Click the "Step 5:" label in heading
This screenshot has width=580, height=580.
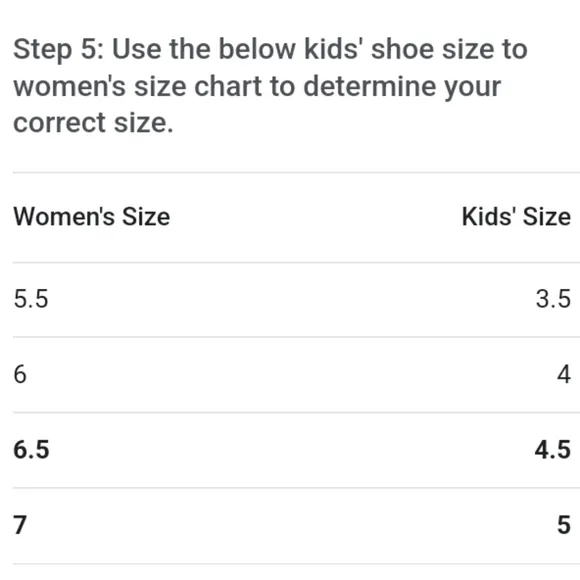pos(59,50)
